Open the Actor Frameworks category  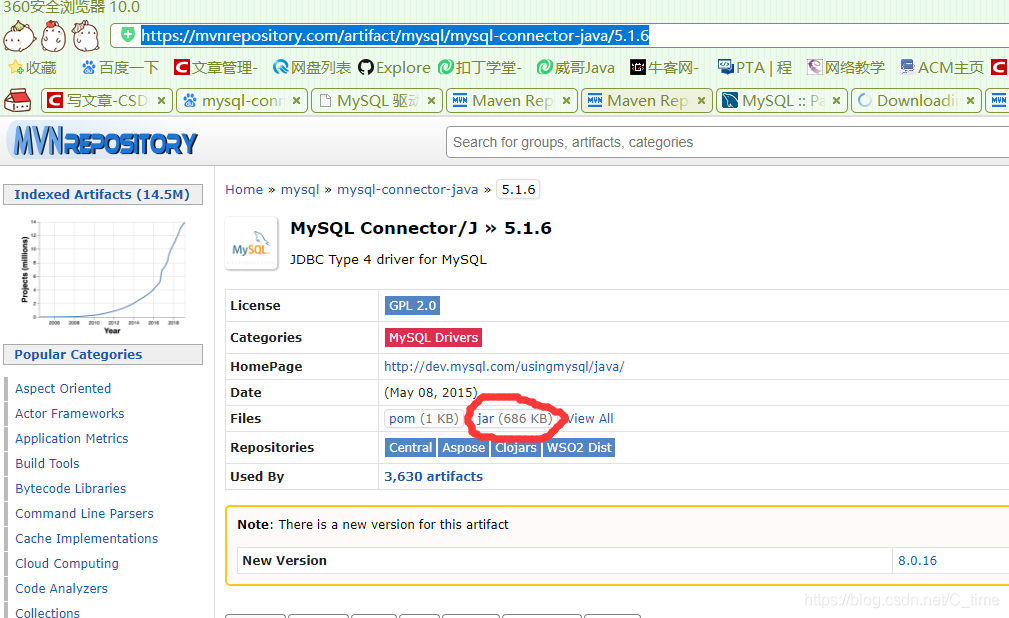pyautogui.click(x=69, y=413)
